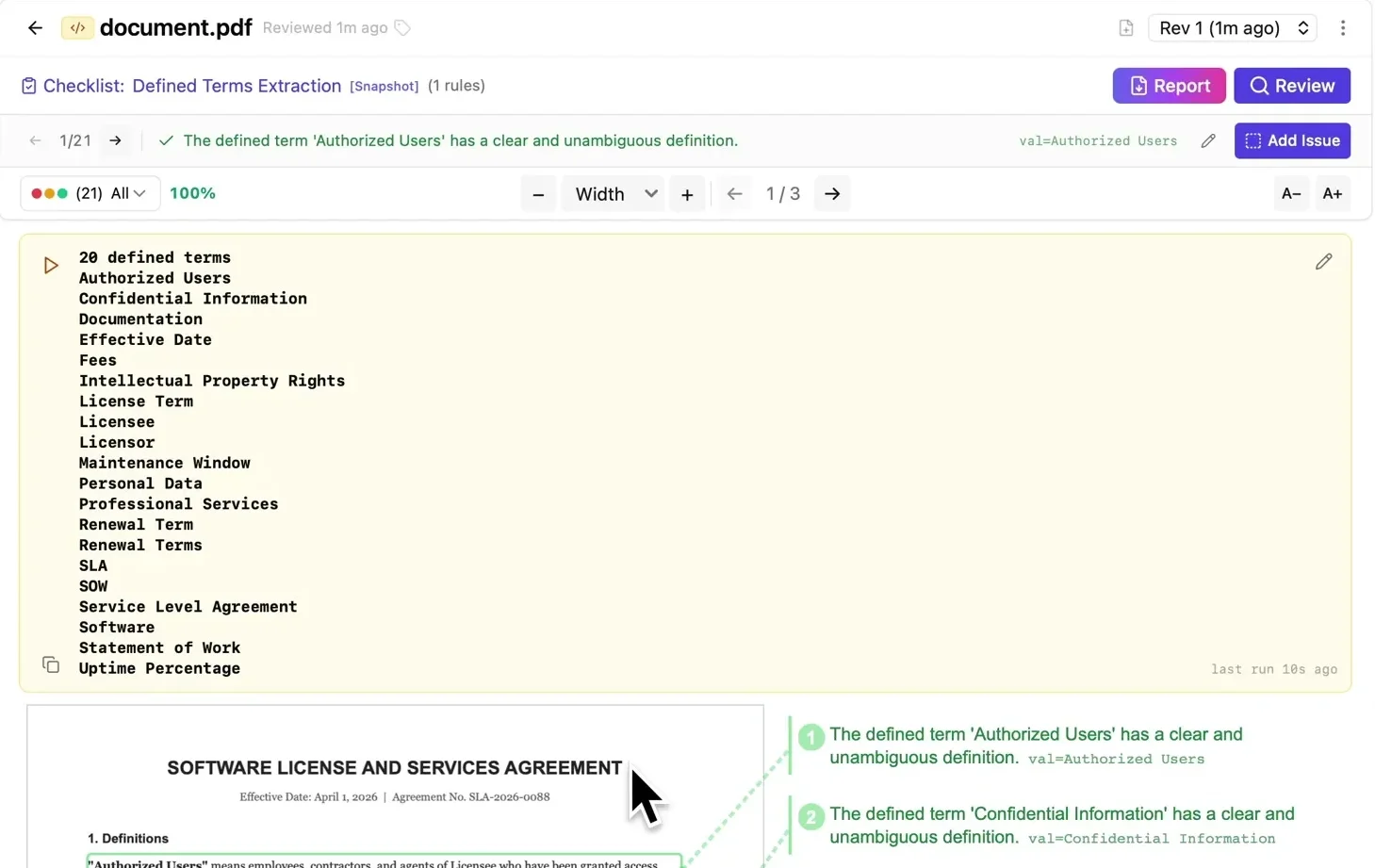
Task: Create a new revision via the document-plus icon
Action: (1125, 27)
